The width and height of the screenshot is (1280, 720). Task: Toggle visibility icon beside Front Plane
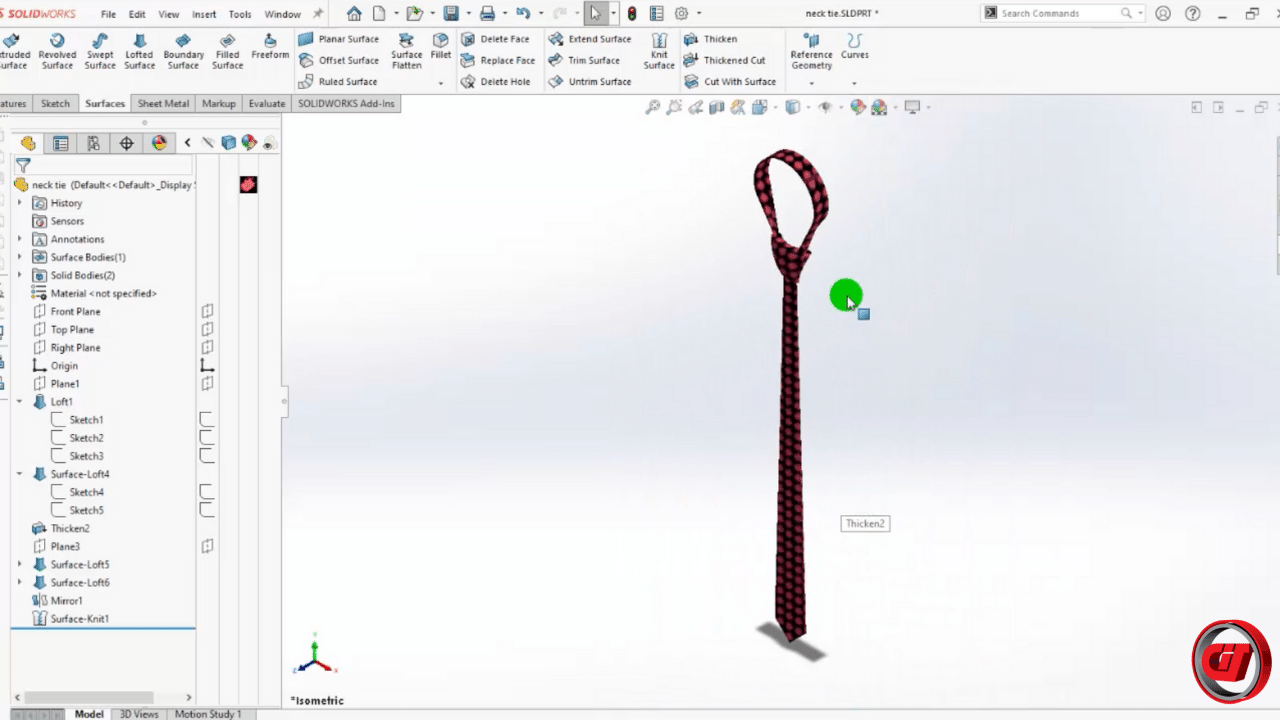208,312
